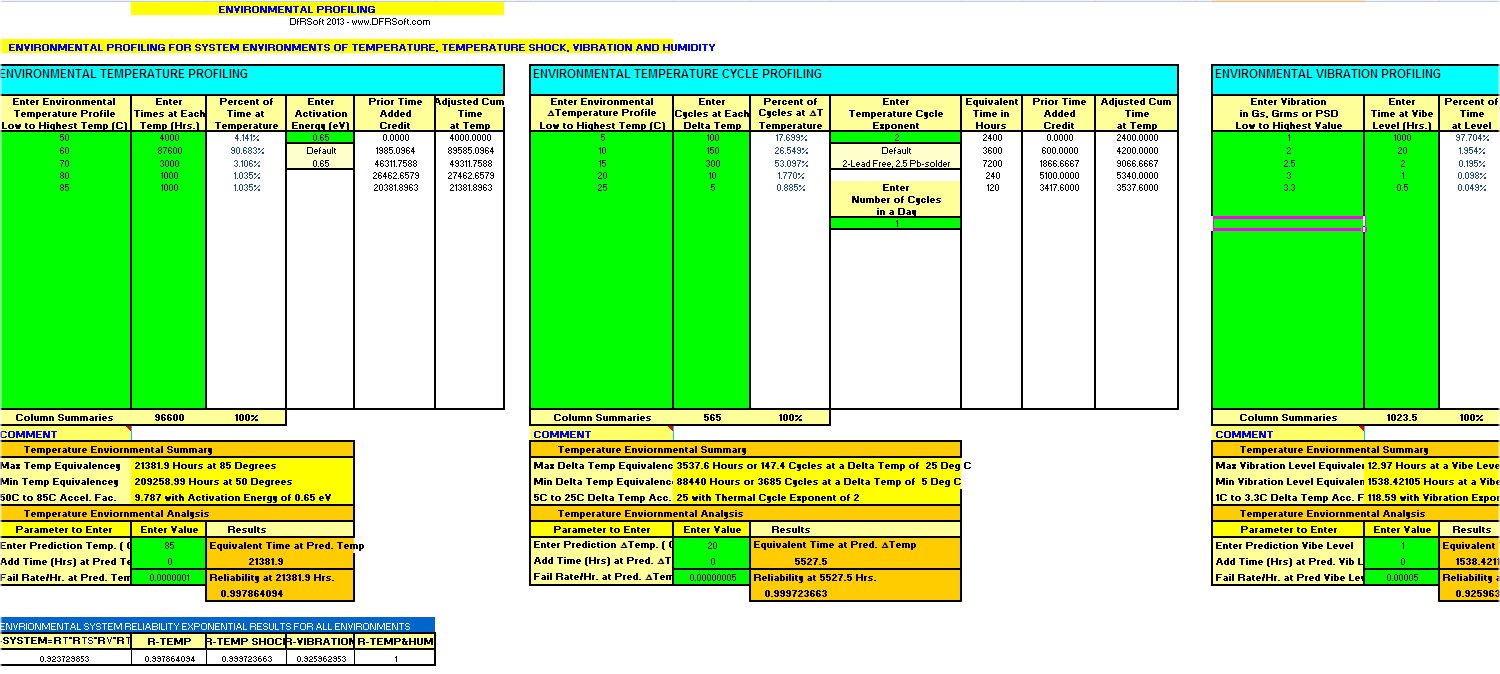Select the 1.954% percent of time cell
Viewport: 1500px width, 674px height.
pyautogui.click(x=1471, y=150)
